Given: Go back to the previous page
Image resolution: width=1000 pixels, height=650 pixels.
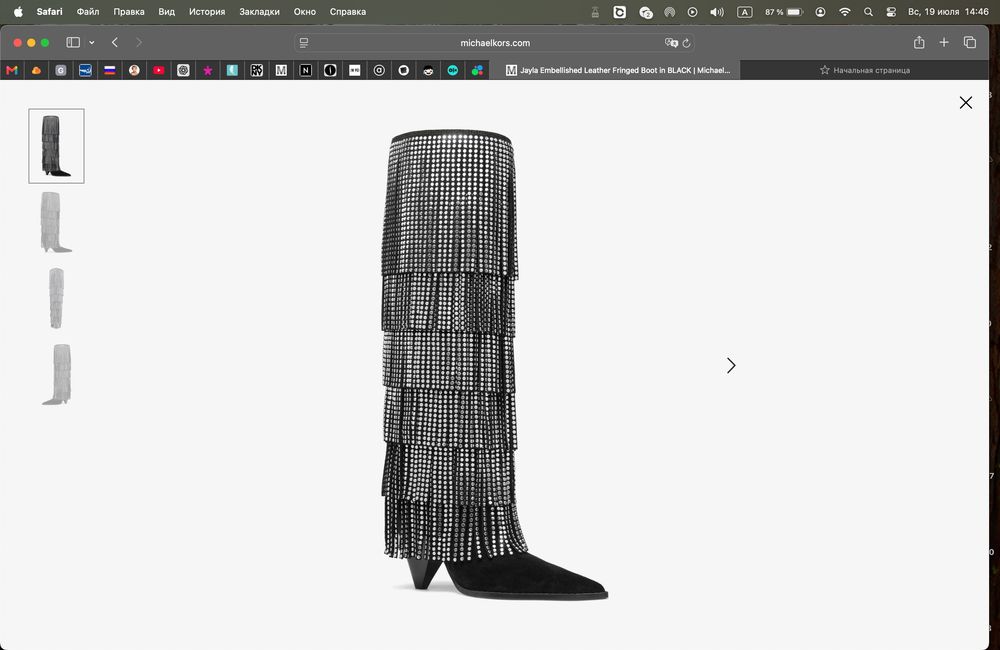Looking at the screenshot, I should (x=115, y=43).
